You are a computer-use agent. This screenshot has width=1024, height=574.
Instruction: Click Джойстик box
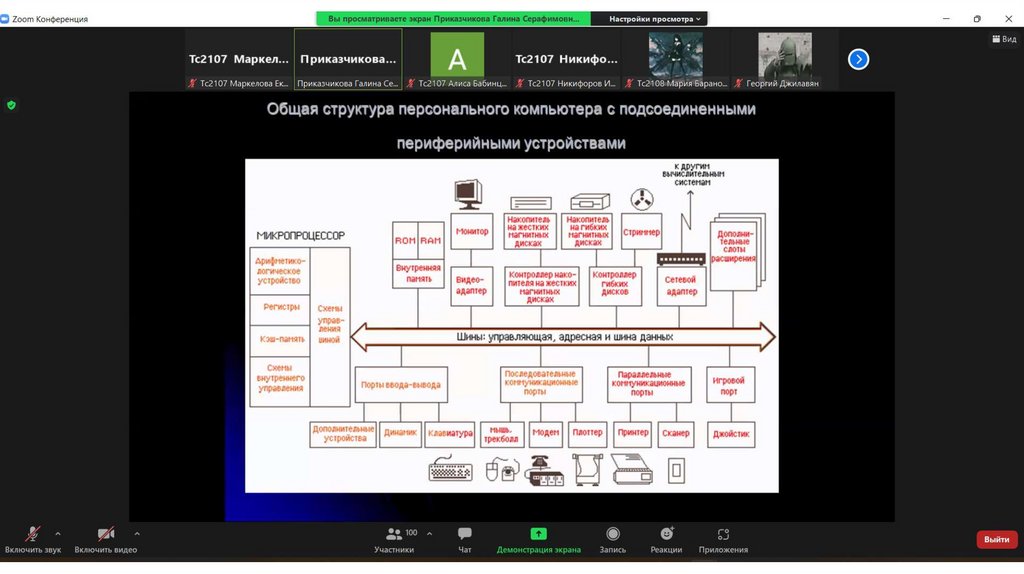731,434
